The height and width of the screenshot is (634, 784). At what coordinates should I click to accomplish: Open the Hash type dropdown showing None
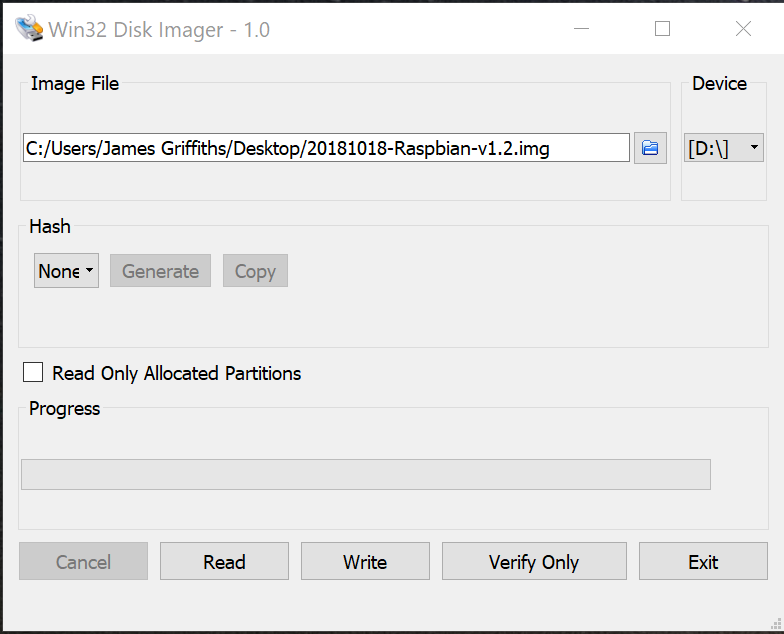point(66,270)
